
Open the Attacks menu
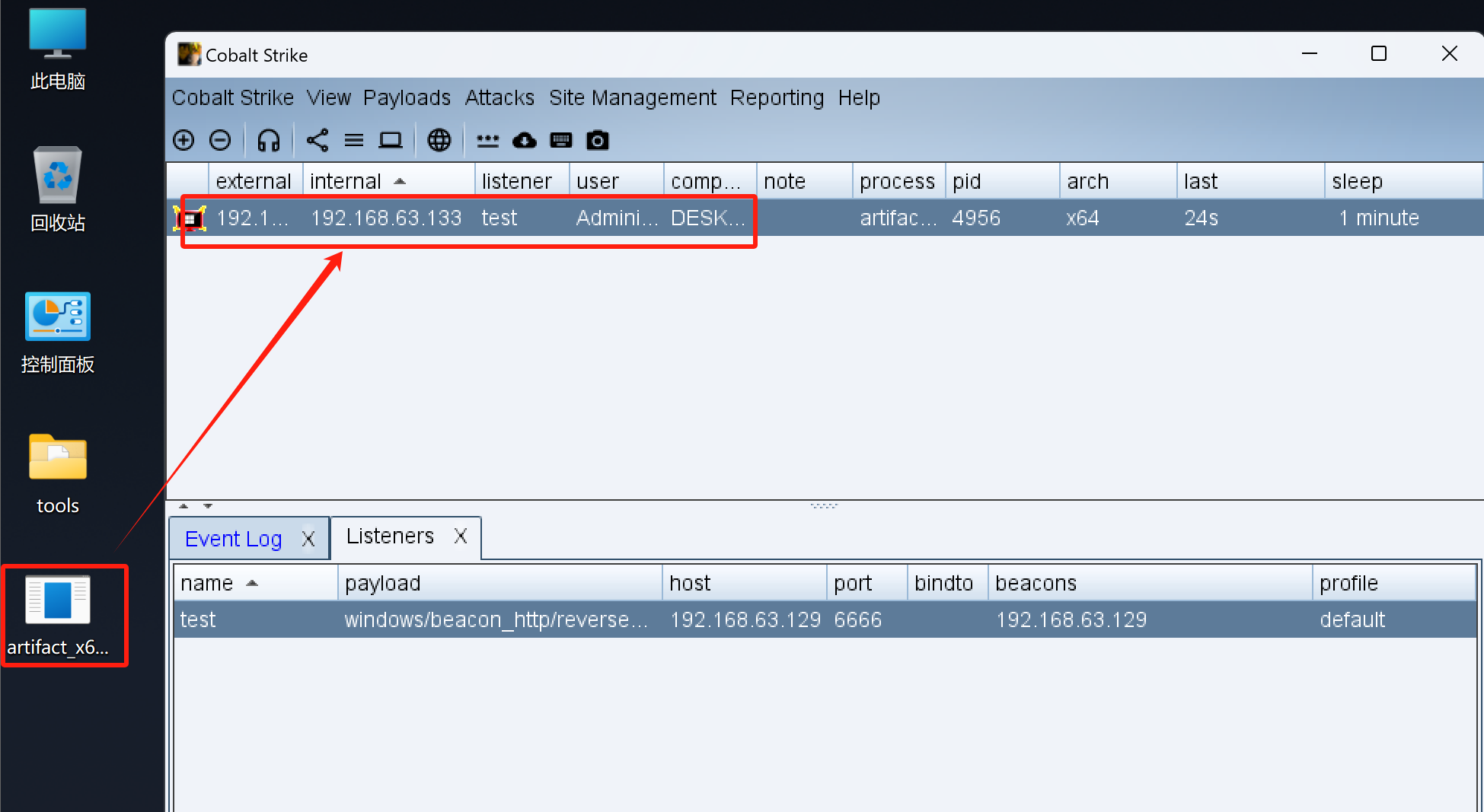coord(499,97)
